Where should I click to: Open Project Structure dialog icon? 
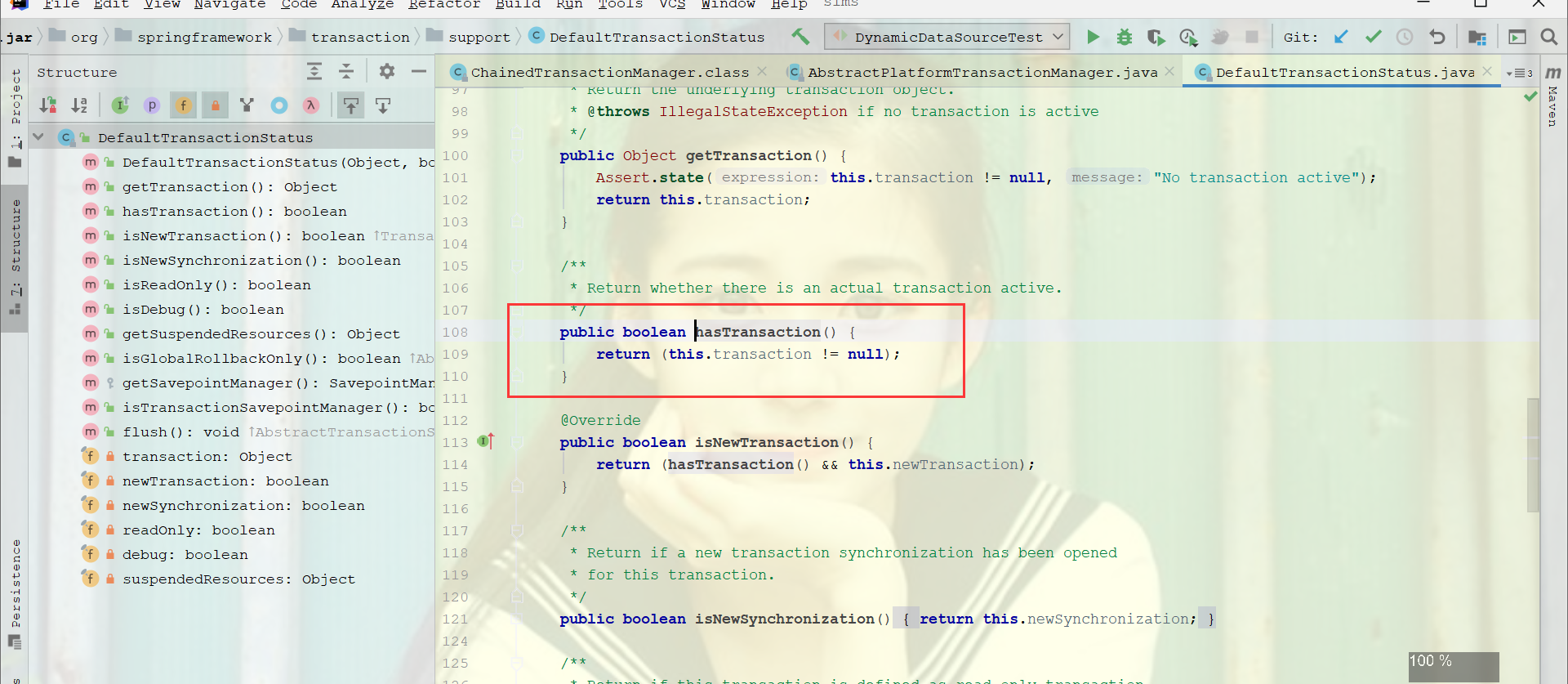[x=1477, y=37]
